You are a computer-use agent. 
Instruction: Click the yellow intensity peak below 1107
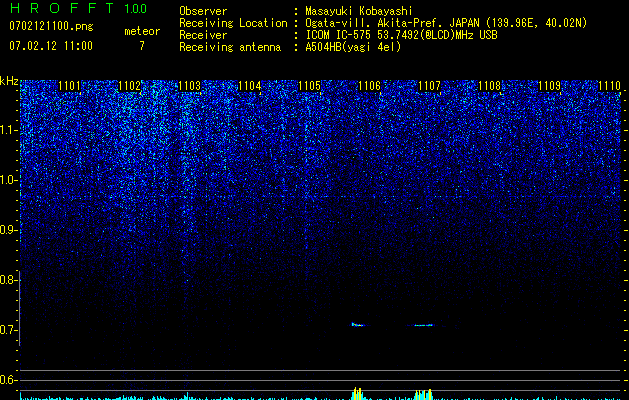(x=424, y=394)
